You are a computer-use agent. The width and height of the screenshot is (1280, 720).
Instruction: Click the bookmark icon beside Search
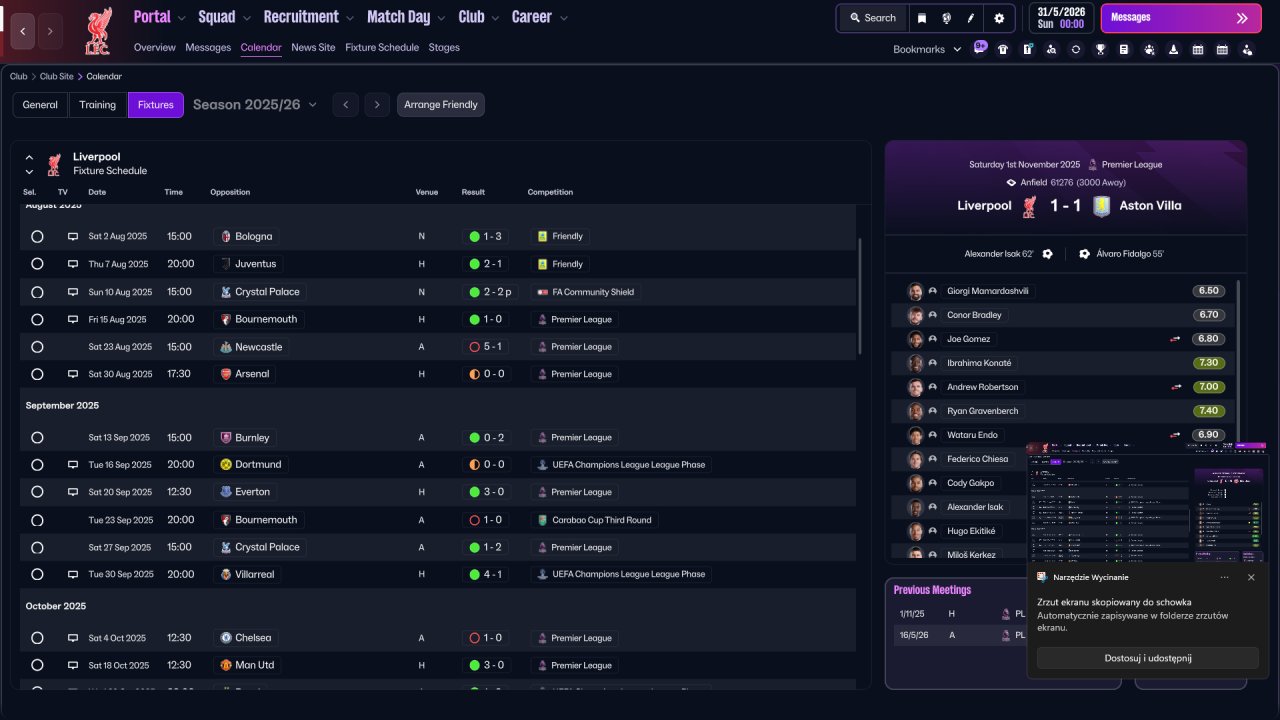[x=922, y=18]
